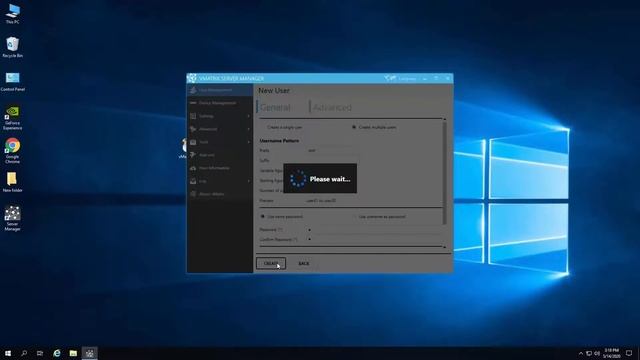Viewport: 640px width, 360px height.
Task: Expand the Advanced submenu arrow
Action: (249, 129)
